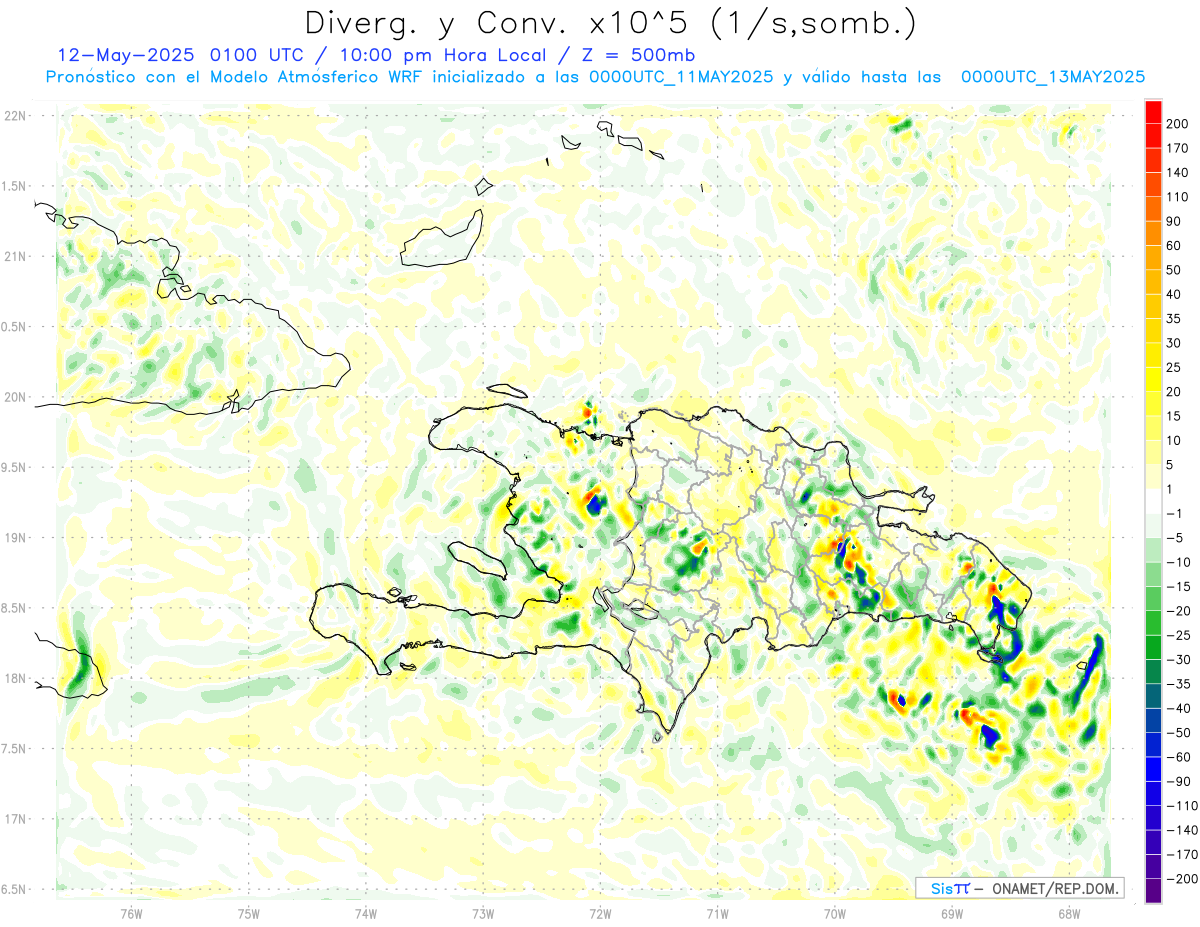Click the colorbar value label -200
Screen dimensions: 1200x927
(1181, 879)
